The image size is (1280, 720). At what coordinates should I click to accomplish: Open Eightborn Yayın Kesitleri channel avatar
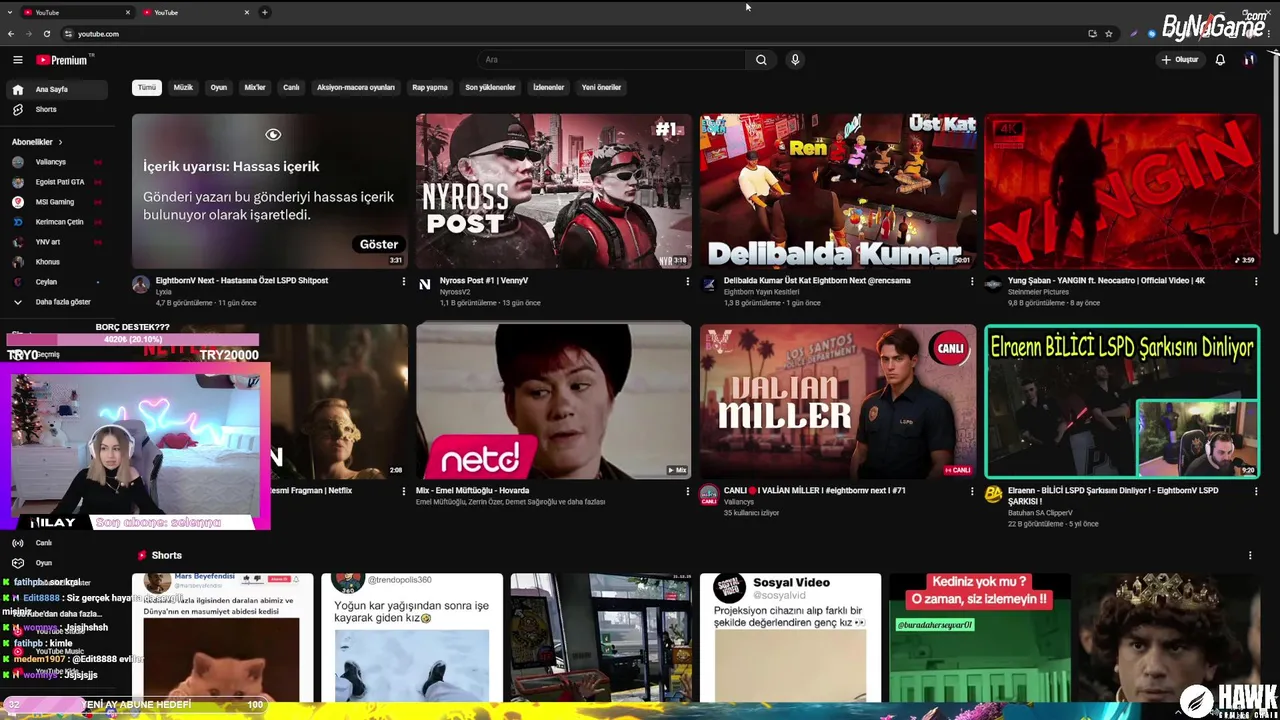coord(709,285)
